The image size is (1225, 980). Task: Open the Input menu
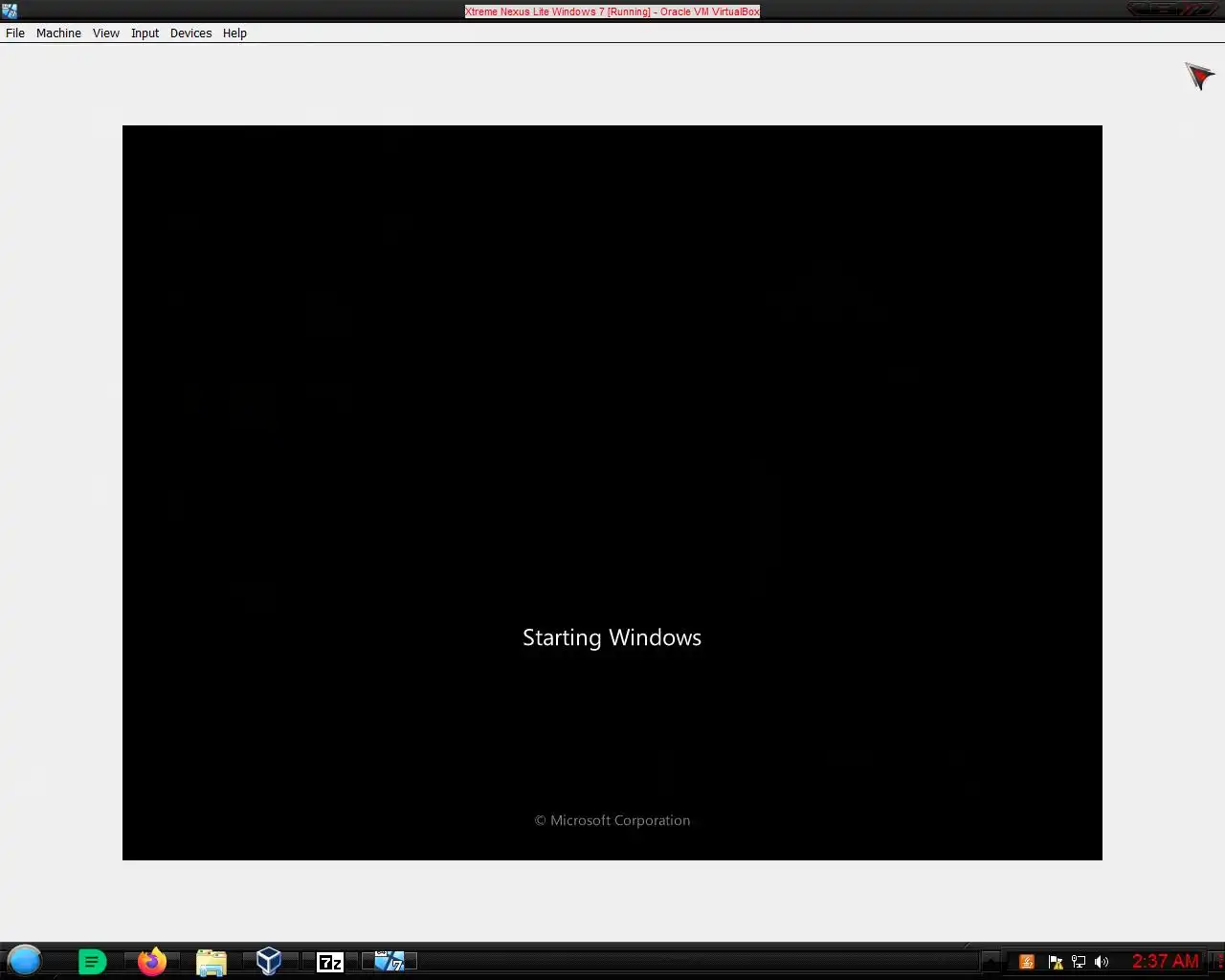pos(145,33)
